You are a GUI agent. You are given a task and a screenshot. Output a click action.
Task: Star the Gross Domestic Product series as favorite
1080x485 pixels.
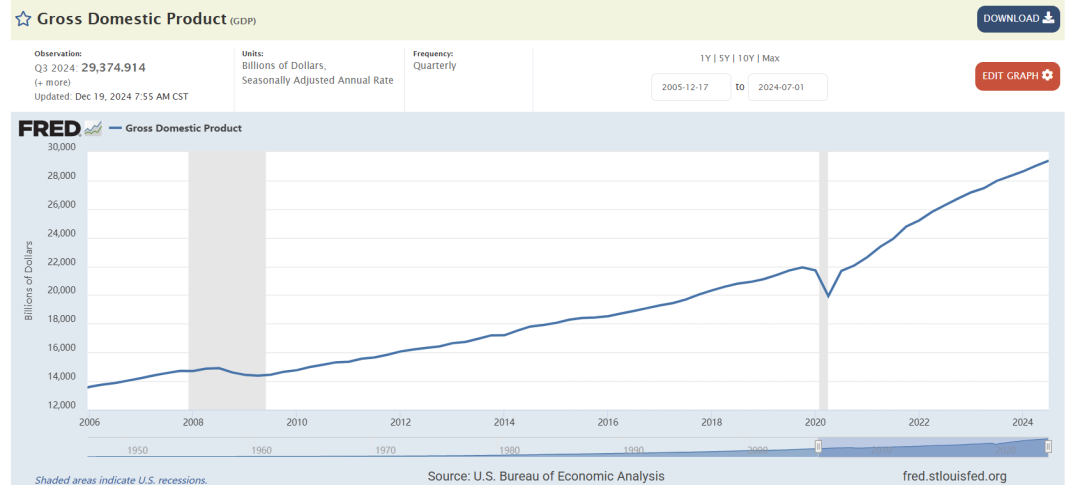(x=23, y=19)
